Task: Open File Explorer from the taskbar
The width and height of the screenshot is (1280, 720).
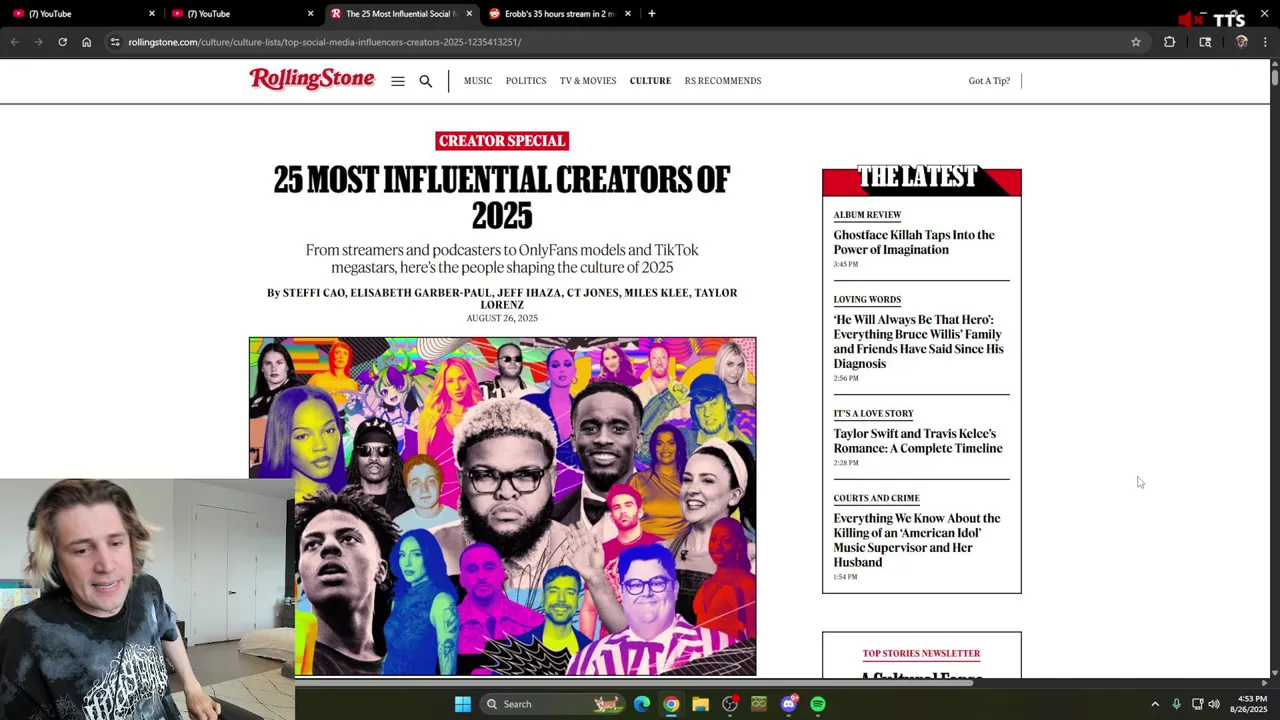Action: click(700, 704)
